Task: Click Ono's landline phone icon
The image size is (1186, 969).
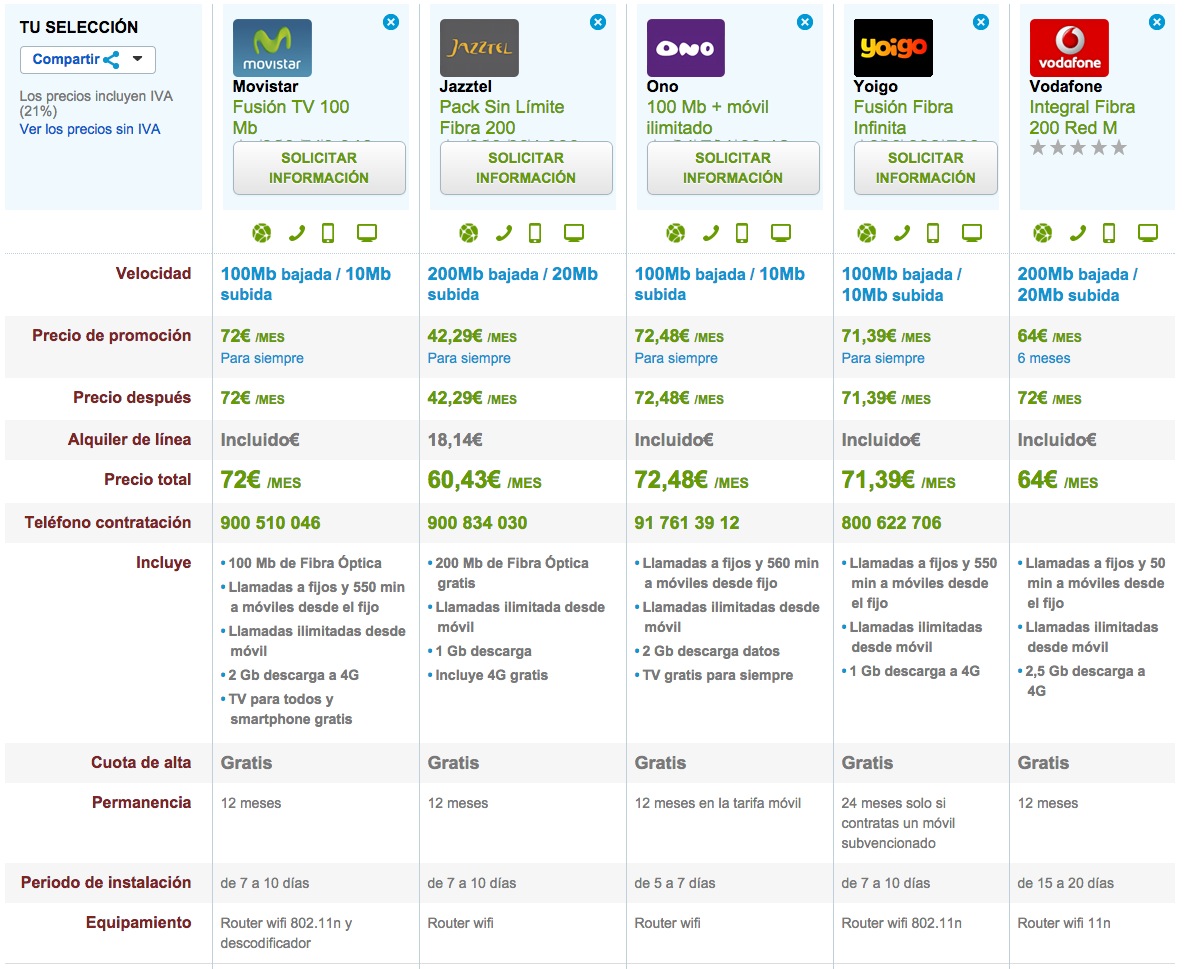Action: tap(711, 233)
